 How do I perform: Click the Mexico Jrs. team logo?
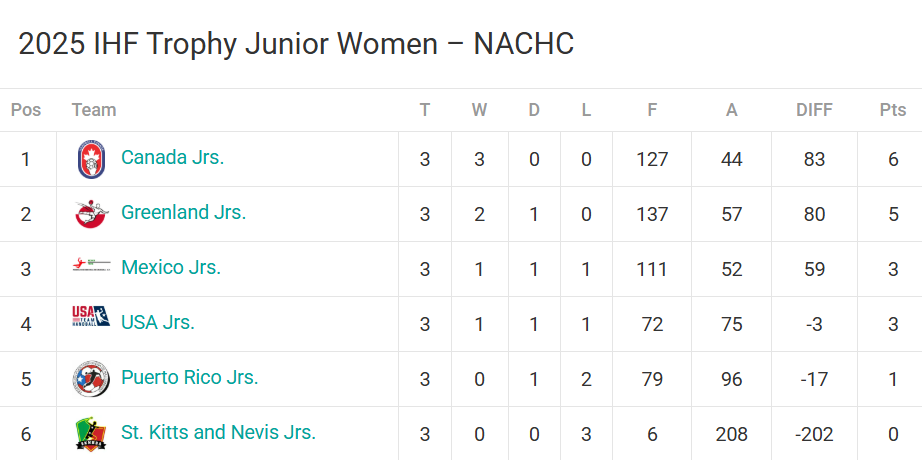[x=91, y=265]
